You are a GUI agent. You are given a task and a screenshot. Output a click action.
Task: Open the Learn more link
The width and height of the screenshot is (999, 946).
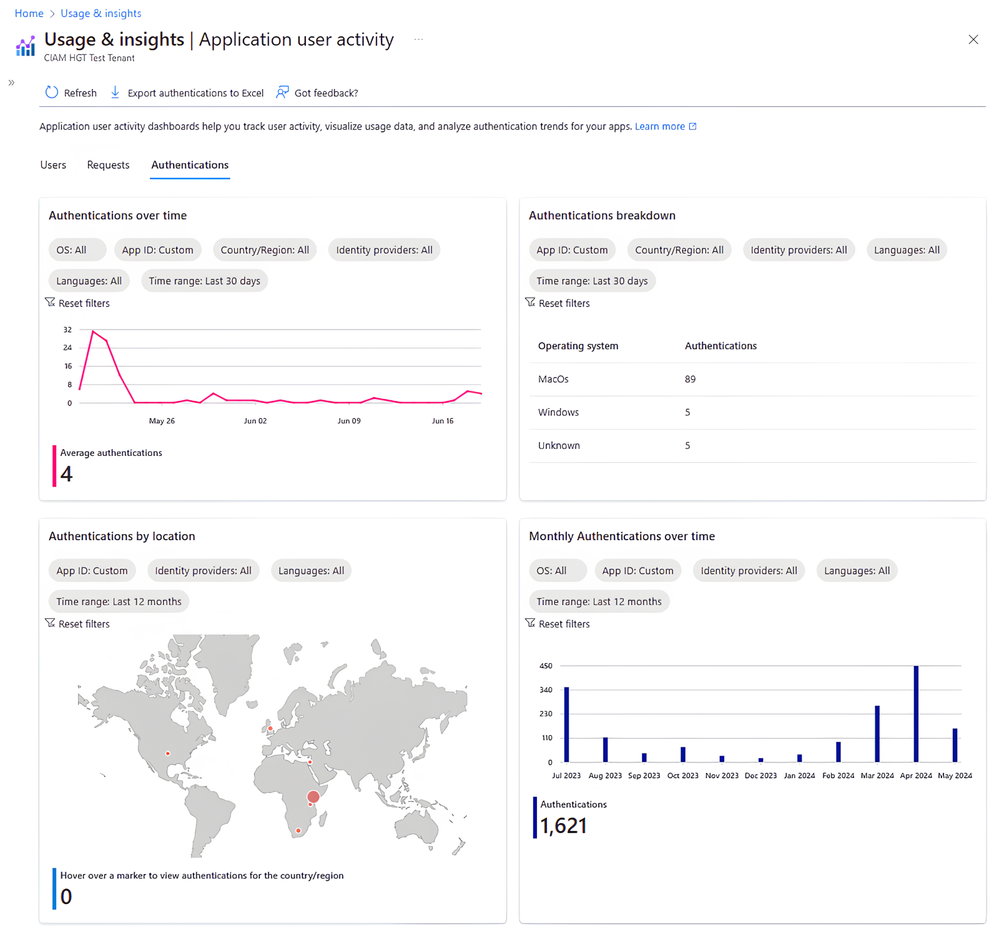(659, 126)
